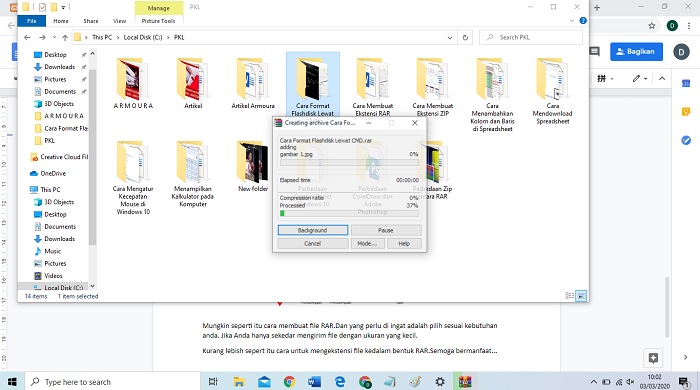Click Bagikan share button in Docs
Screen dimensions: 700x390
coord(636,52)
